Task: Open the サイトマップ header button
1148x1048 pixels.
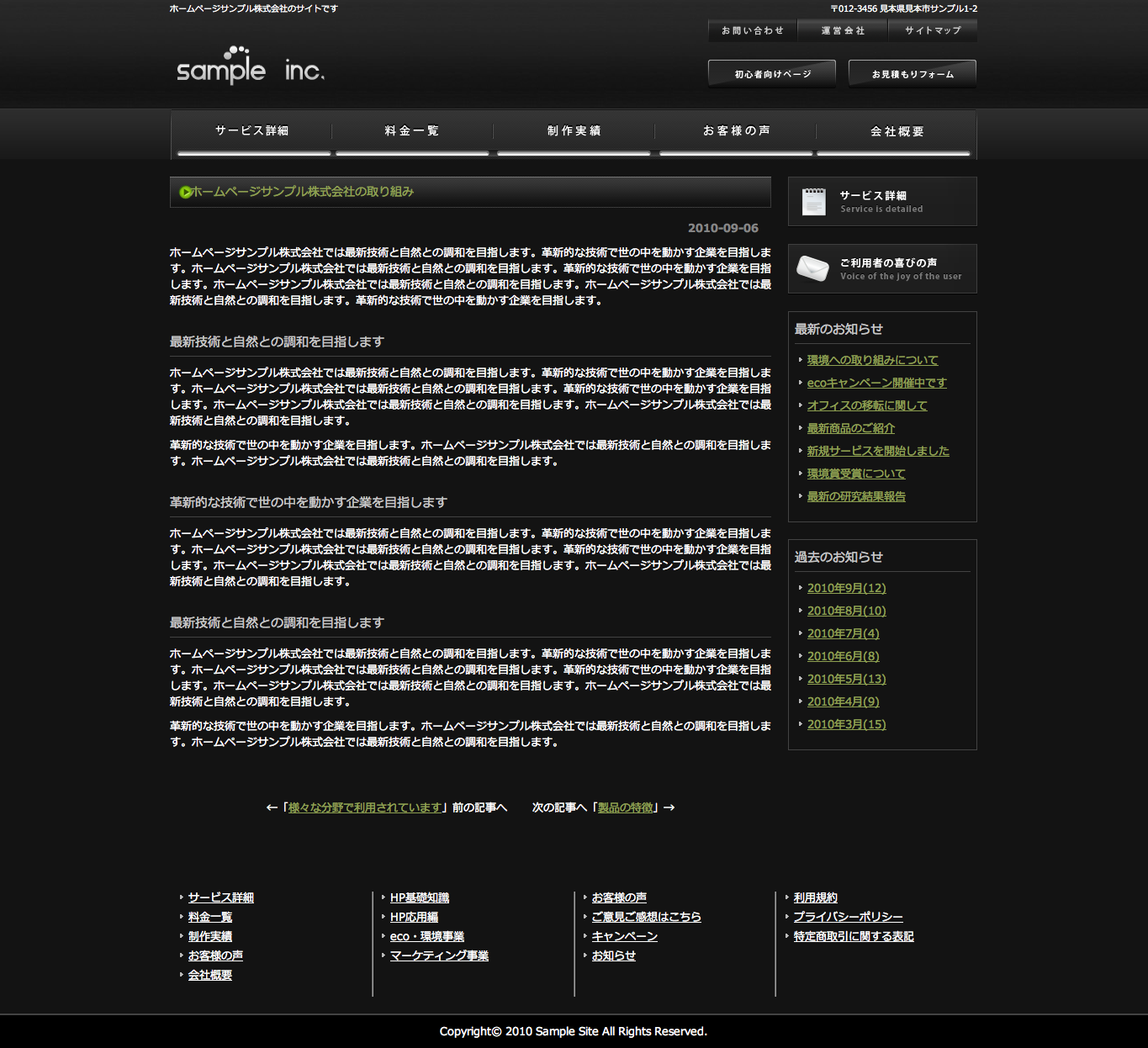Action: coord(933,30)
